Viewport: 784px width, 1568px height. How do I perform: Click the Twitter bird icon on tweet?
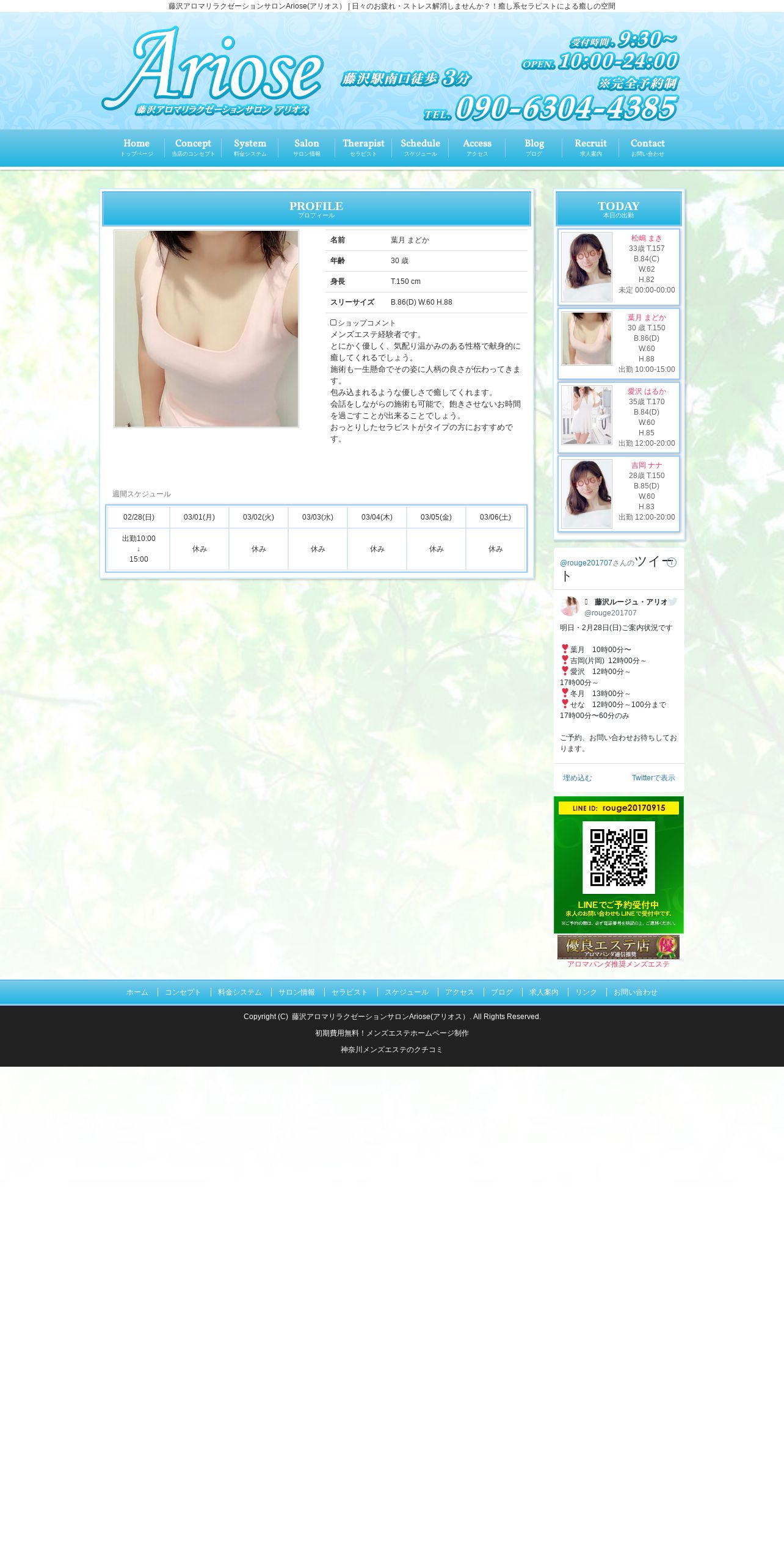[672, 601]
